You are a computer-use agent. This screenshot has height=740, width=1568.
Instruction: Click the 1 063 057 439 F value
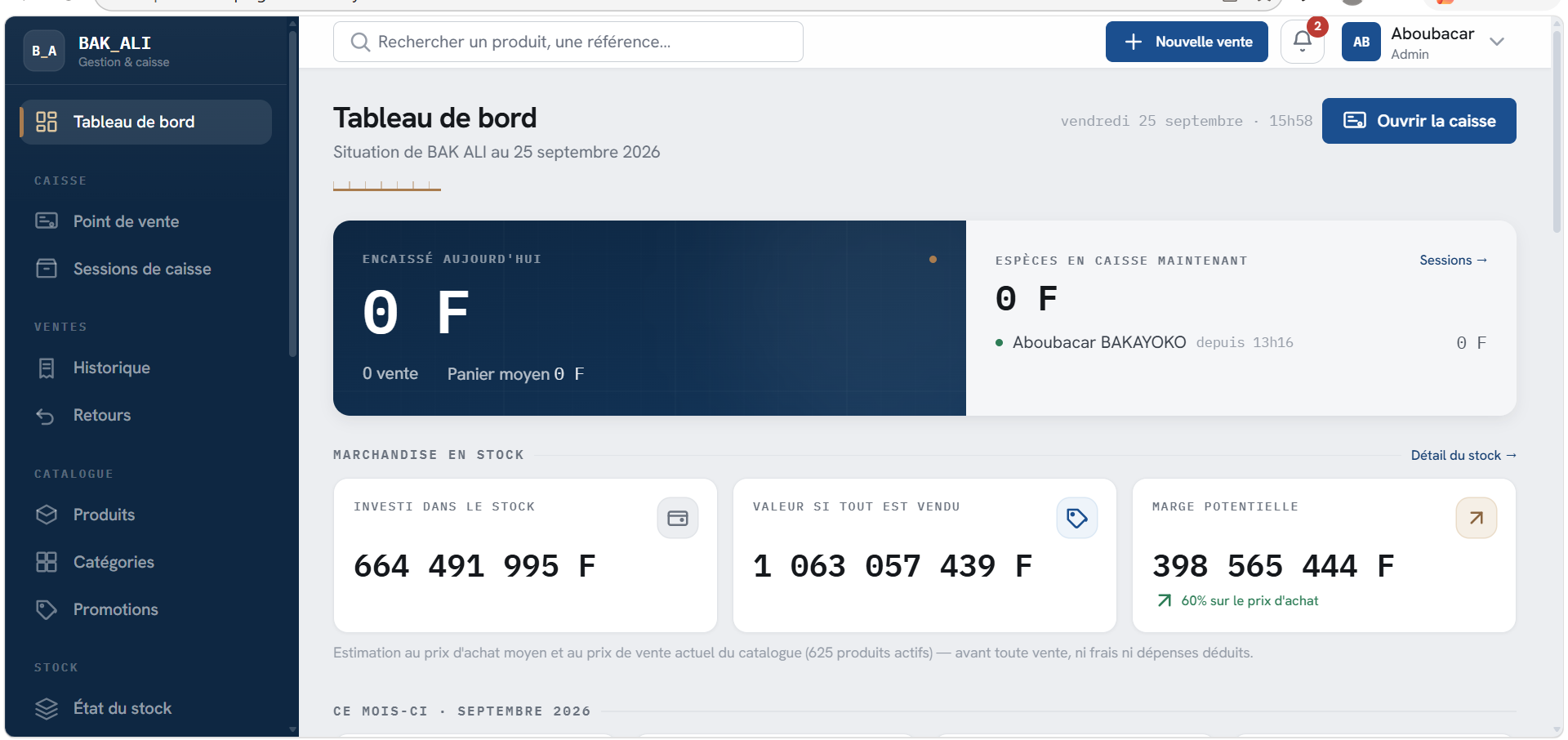[x=893, y=565]
